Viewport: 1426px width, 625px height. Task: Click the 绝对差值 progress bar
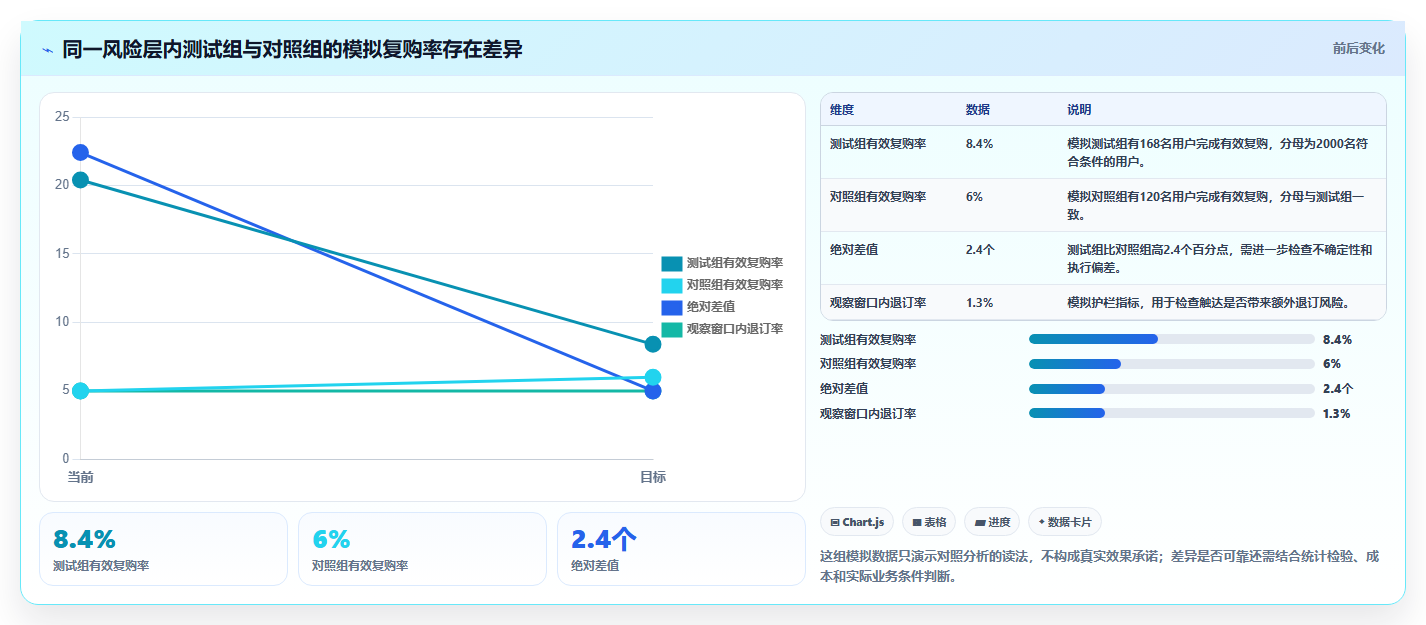(x=1171, y=389)
